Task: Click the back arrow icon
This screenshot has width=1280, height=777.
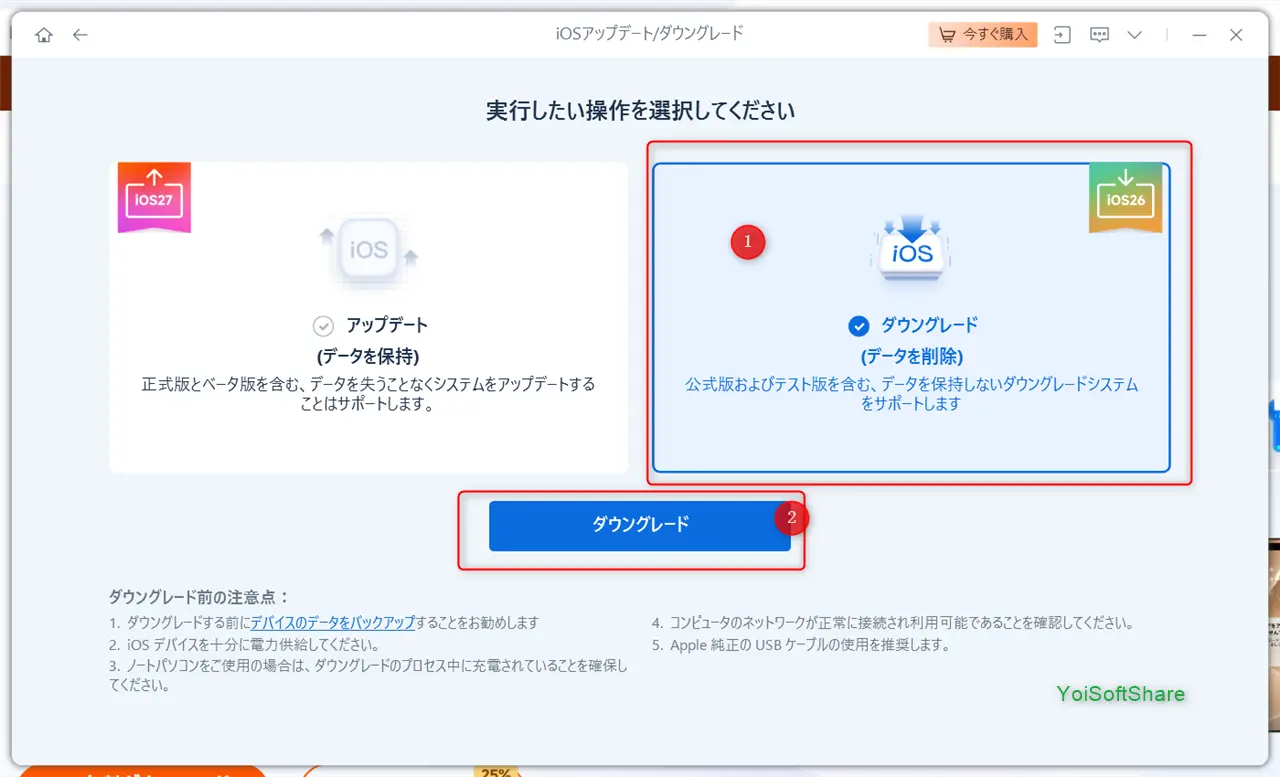Action: point(81,35)
